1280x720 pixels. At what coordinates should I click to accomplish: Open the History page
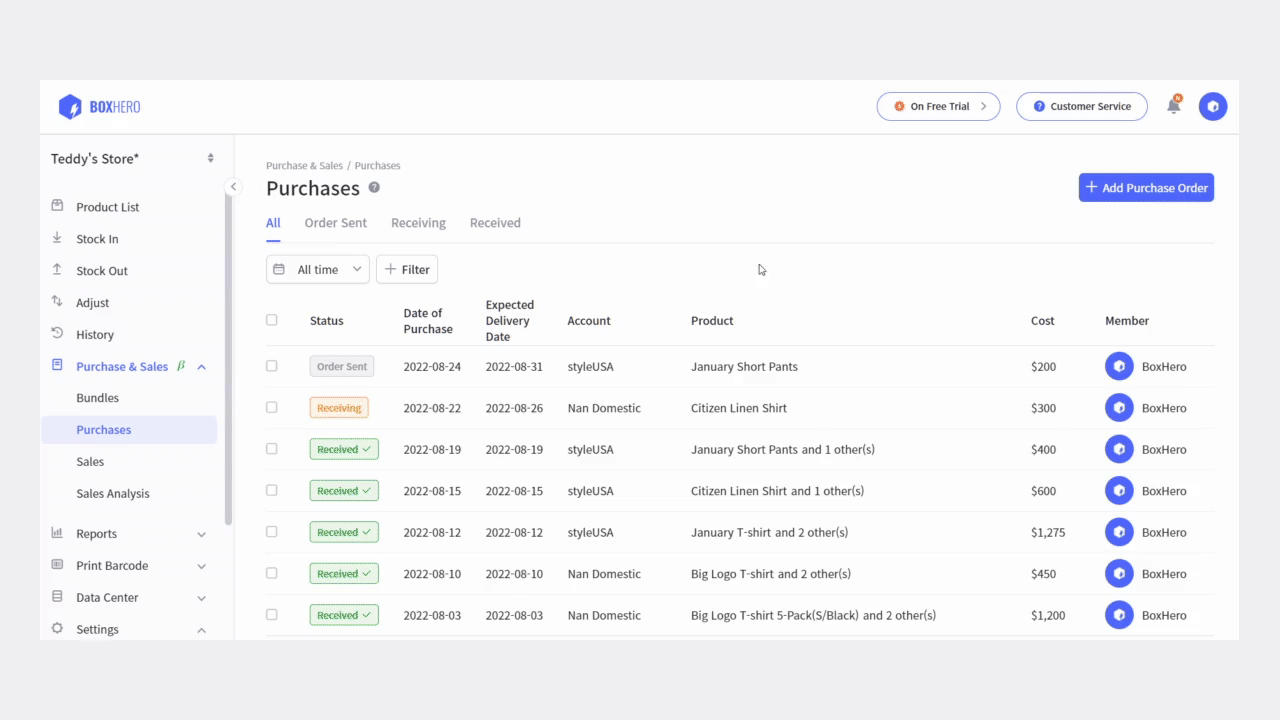[95, 335]
